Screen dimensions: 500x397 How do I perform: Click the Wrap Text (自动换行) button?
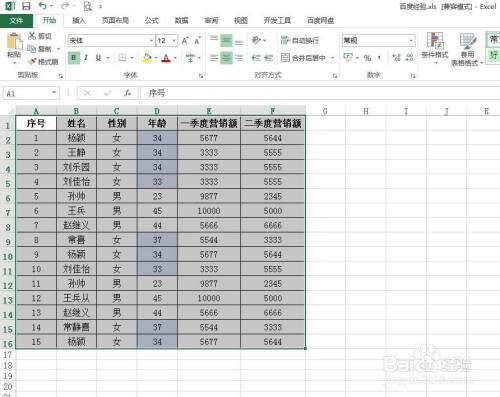pos(300,41)
